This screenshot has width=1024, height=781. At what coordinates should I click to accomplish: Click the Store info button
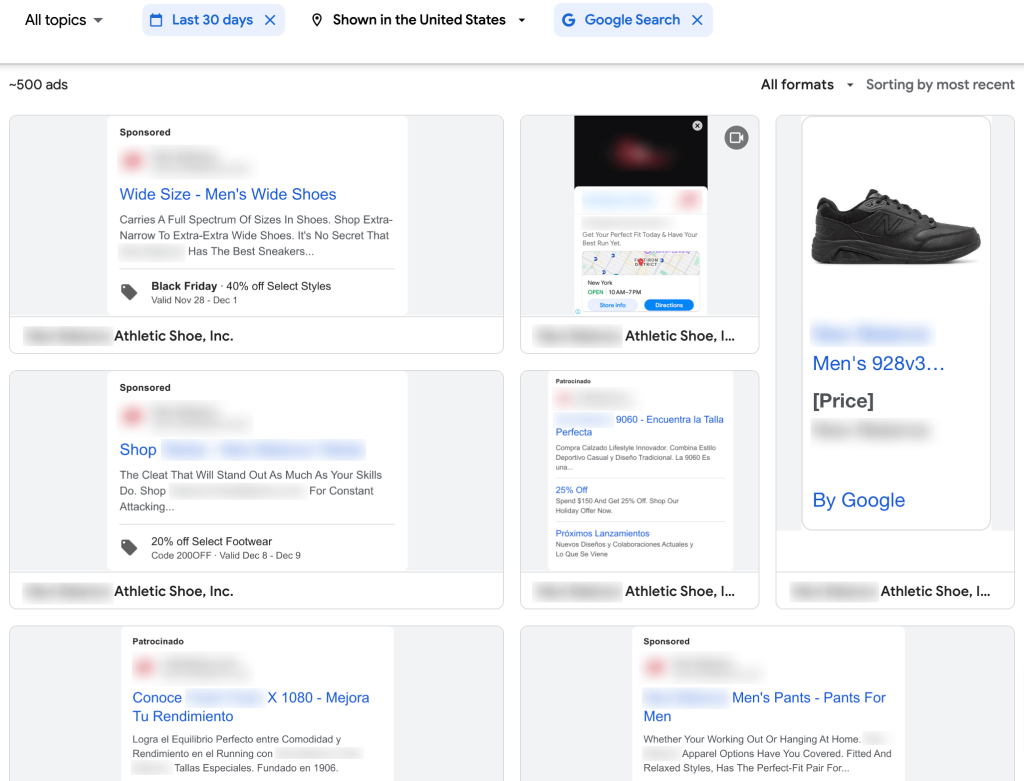click(x=612, y=304)
